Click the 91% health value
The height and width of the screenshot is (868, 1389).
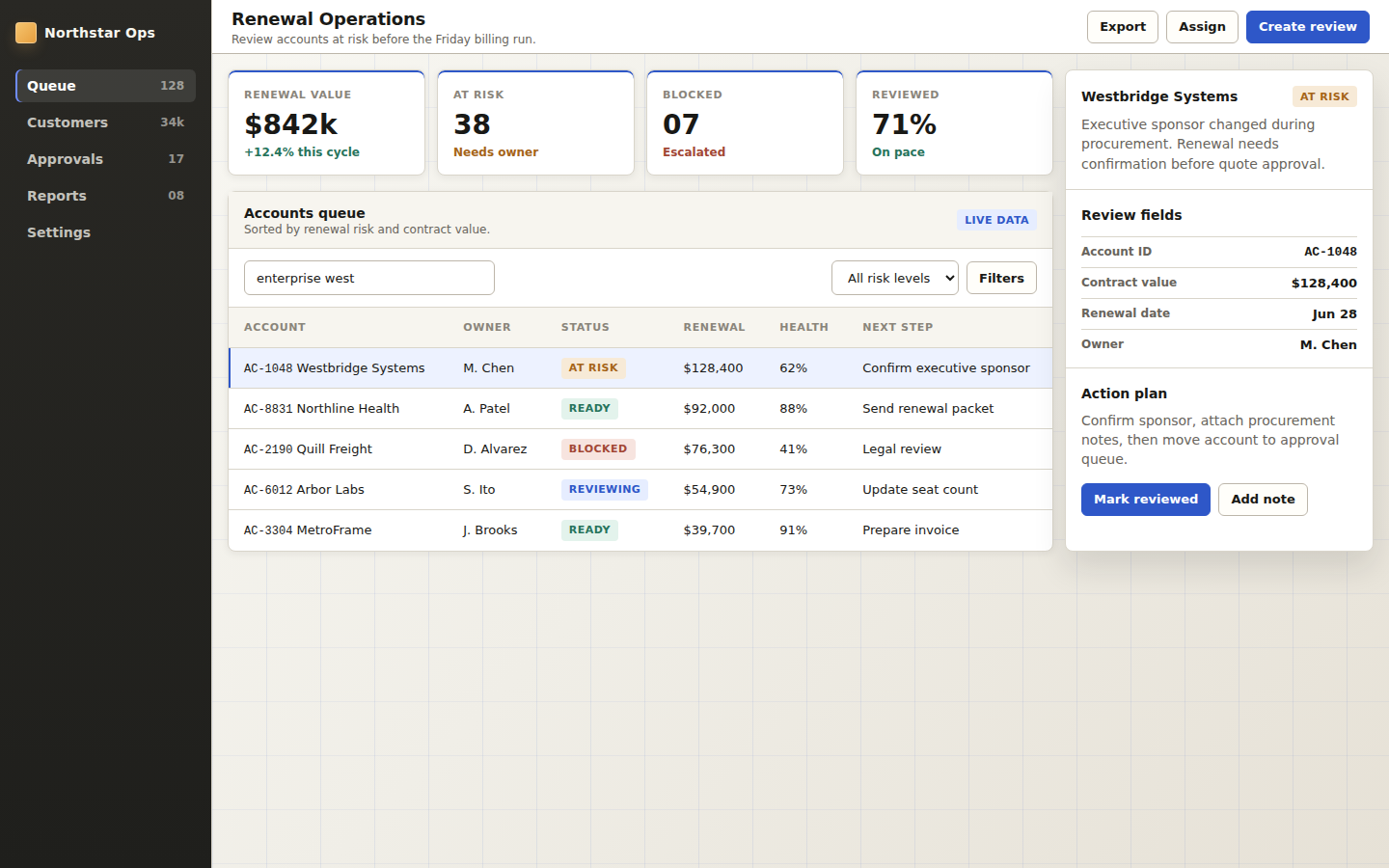coord(793,530)
